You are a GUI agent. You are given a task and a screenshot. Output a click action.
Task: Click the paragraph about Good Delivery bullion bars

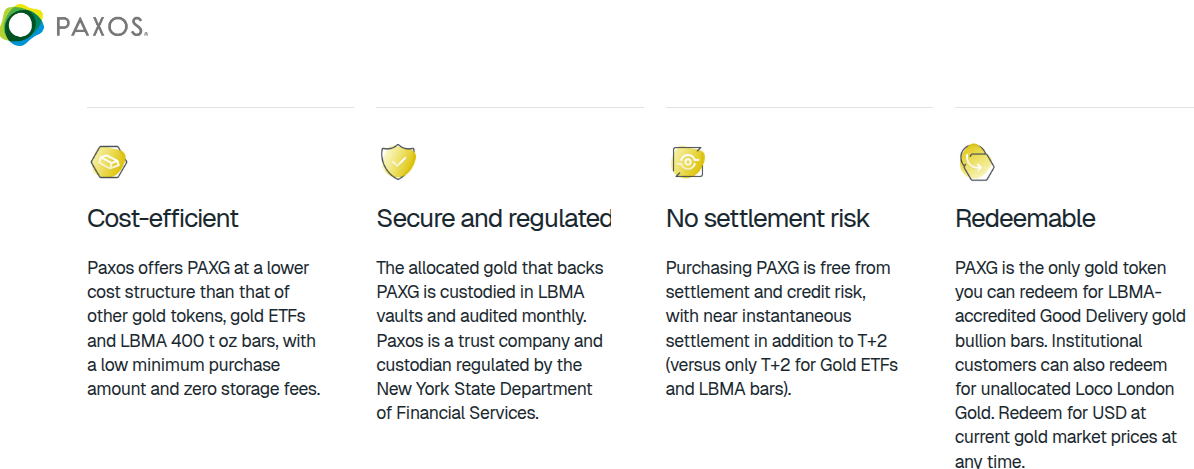[x=1066, y=365]
